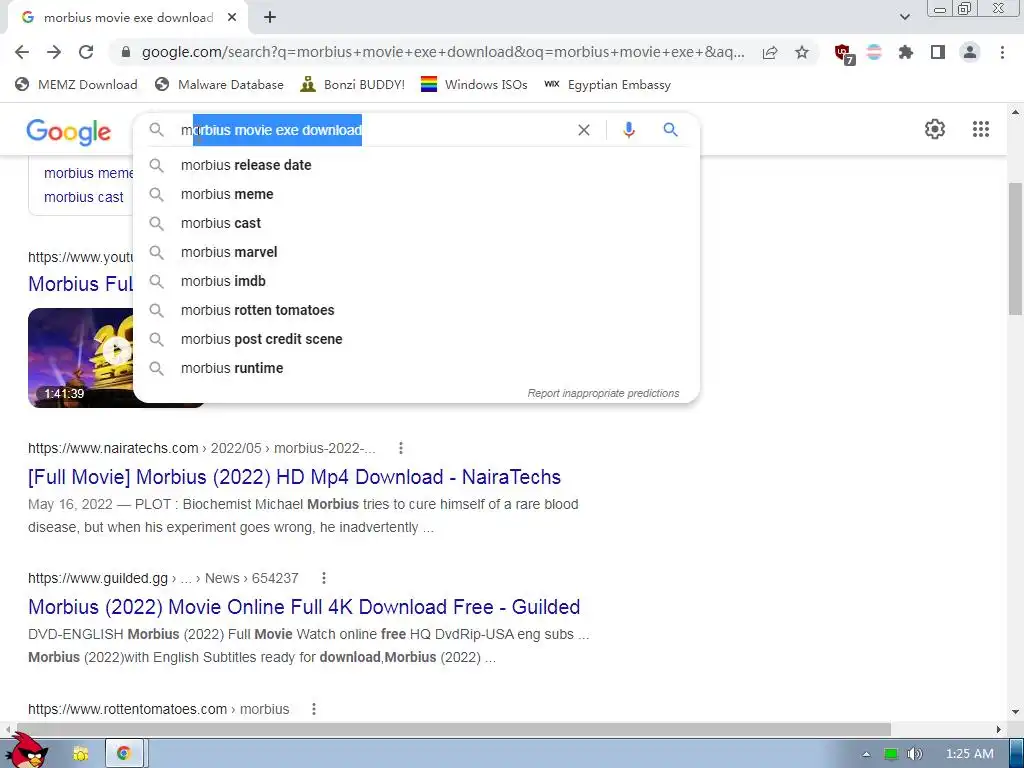1024x768 pixels.
Task: Click the vertical scrollbar down arrow
Action: [1016, 711]
